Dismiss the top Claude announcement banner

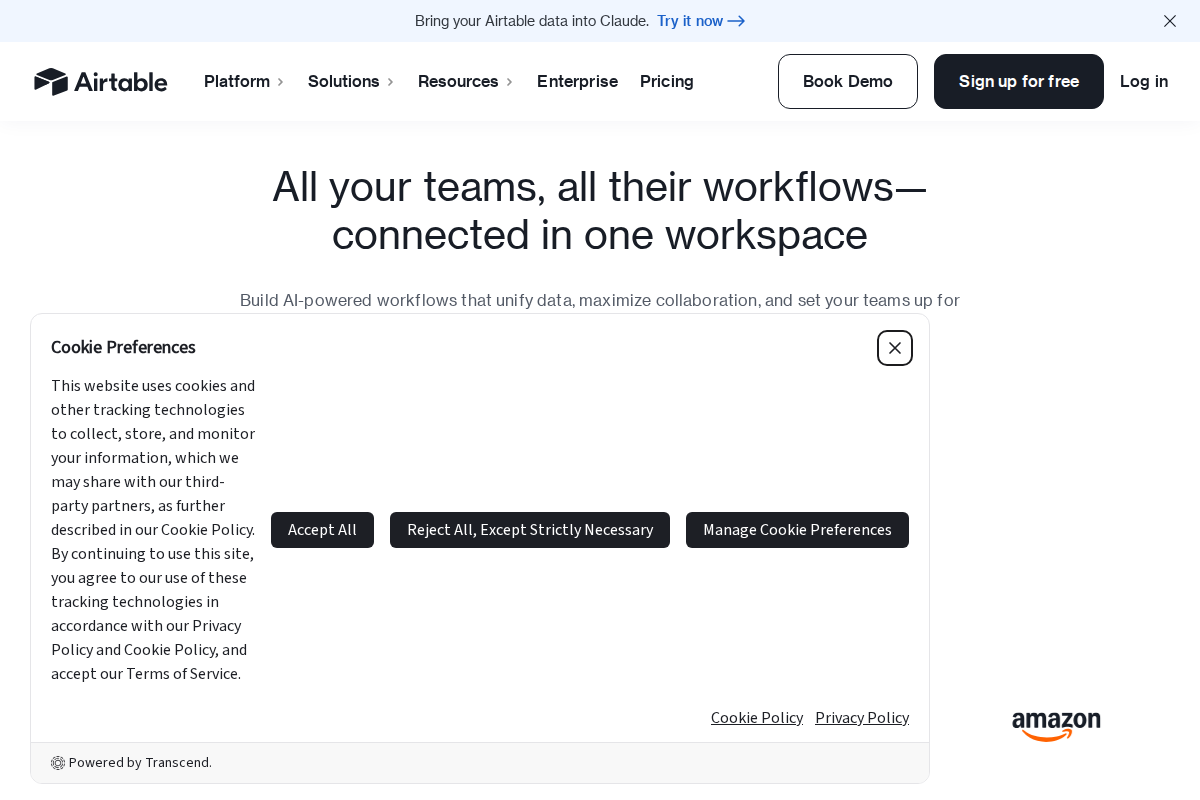[1169, 21]
